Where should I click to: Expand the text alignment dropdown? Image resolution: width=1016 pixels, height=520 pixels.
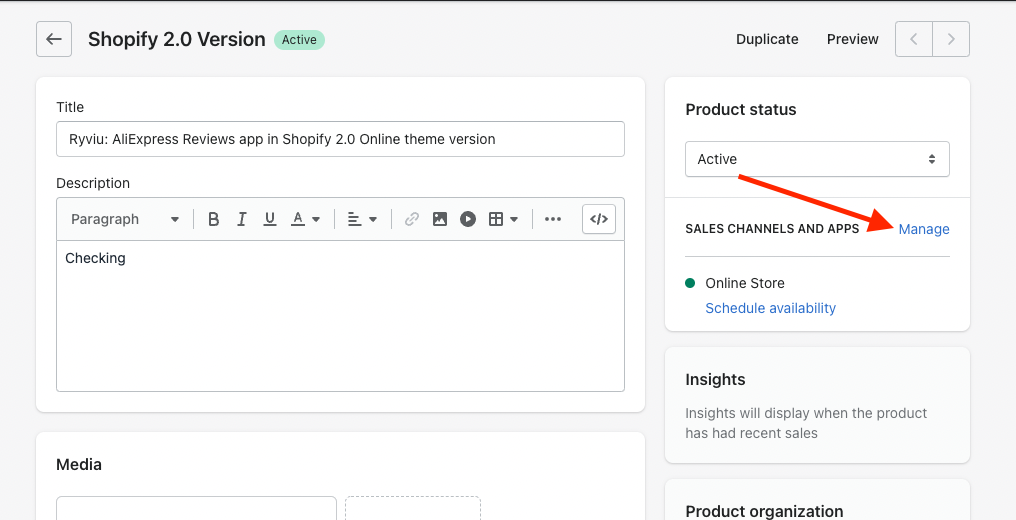click(362, 219)
